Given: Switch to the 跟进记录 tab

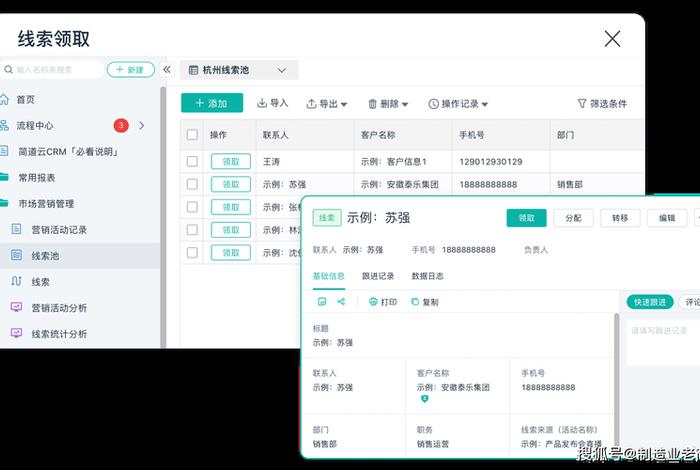Looking at the screenshot, I should 378,276.
